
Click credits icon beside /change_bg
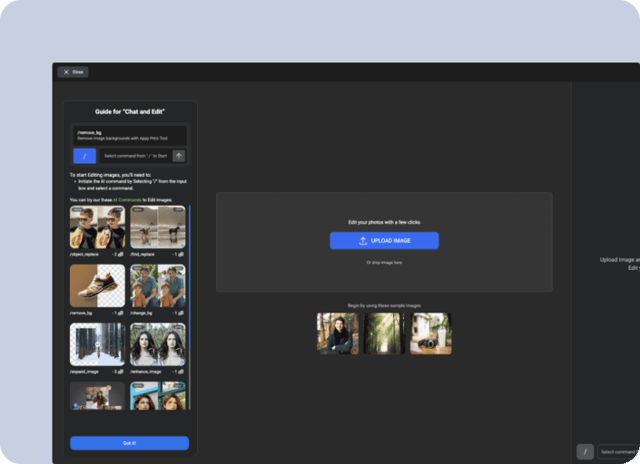(x=181, y=313)
